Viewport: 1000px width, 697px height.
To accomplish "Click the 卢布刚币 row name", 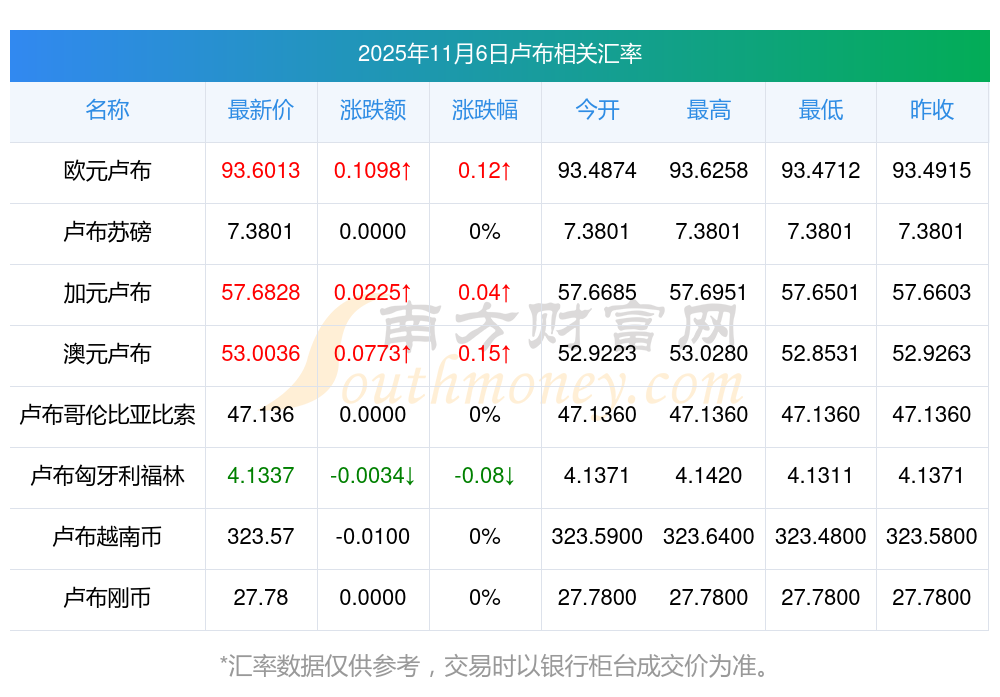I will click(107, 598).
